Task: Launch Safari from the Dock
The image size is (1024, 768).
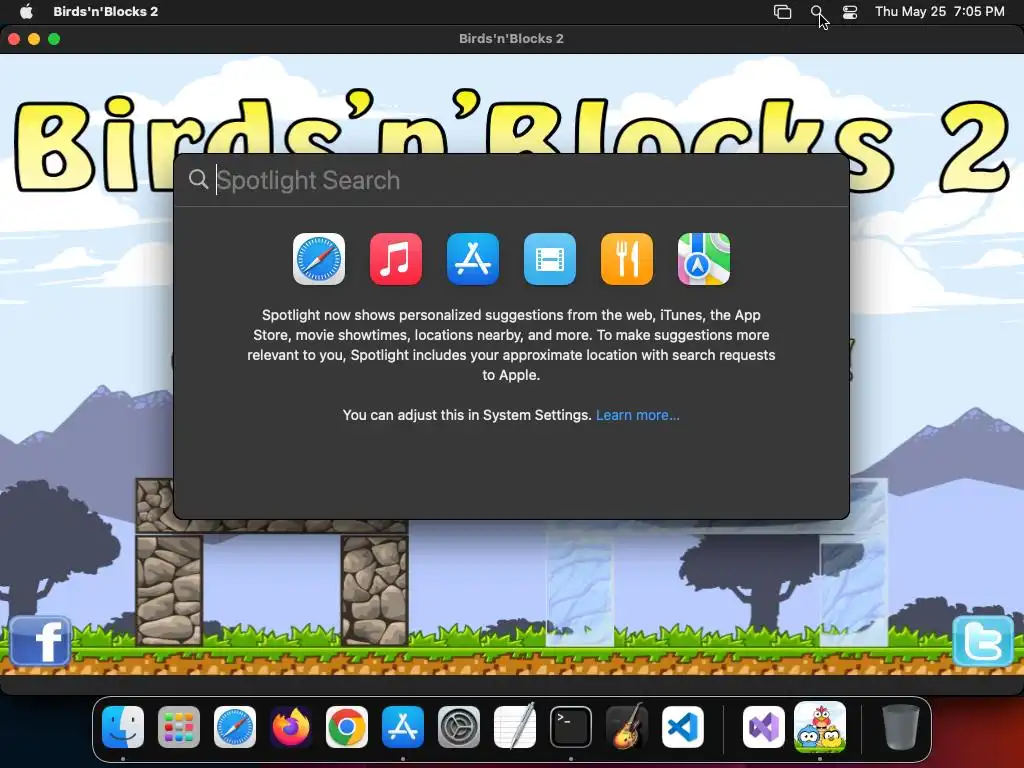Action: 235,727
